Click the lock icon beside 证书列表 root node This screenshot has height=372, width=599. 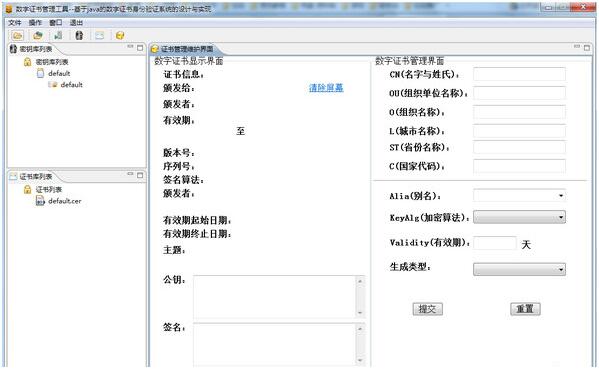click(27, 189)
